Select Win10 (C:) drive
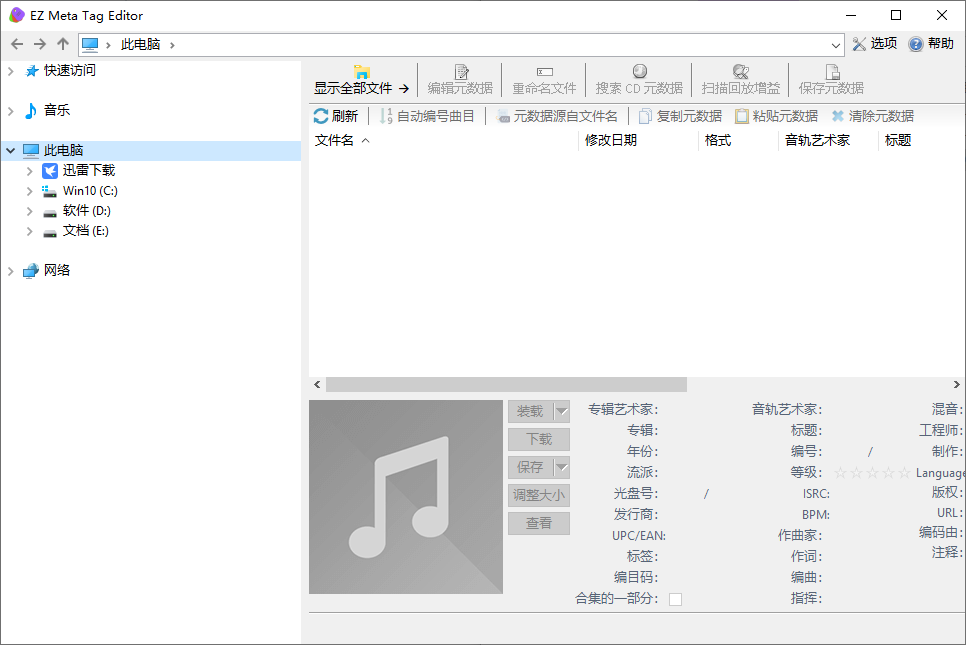 [80, 190]
